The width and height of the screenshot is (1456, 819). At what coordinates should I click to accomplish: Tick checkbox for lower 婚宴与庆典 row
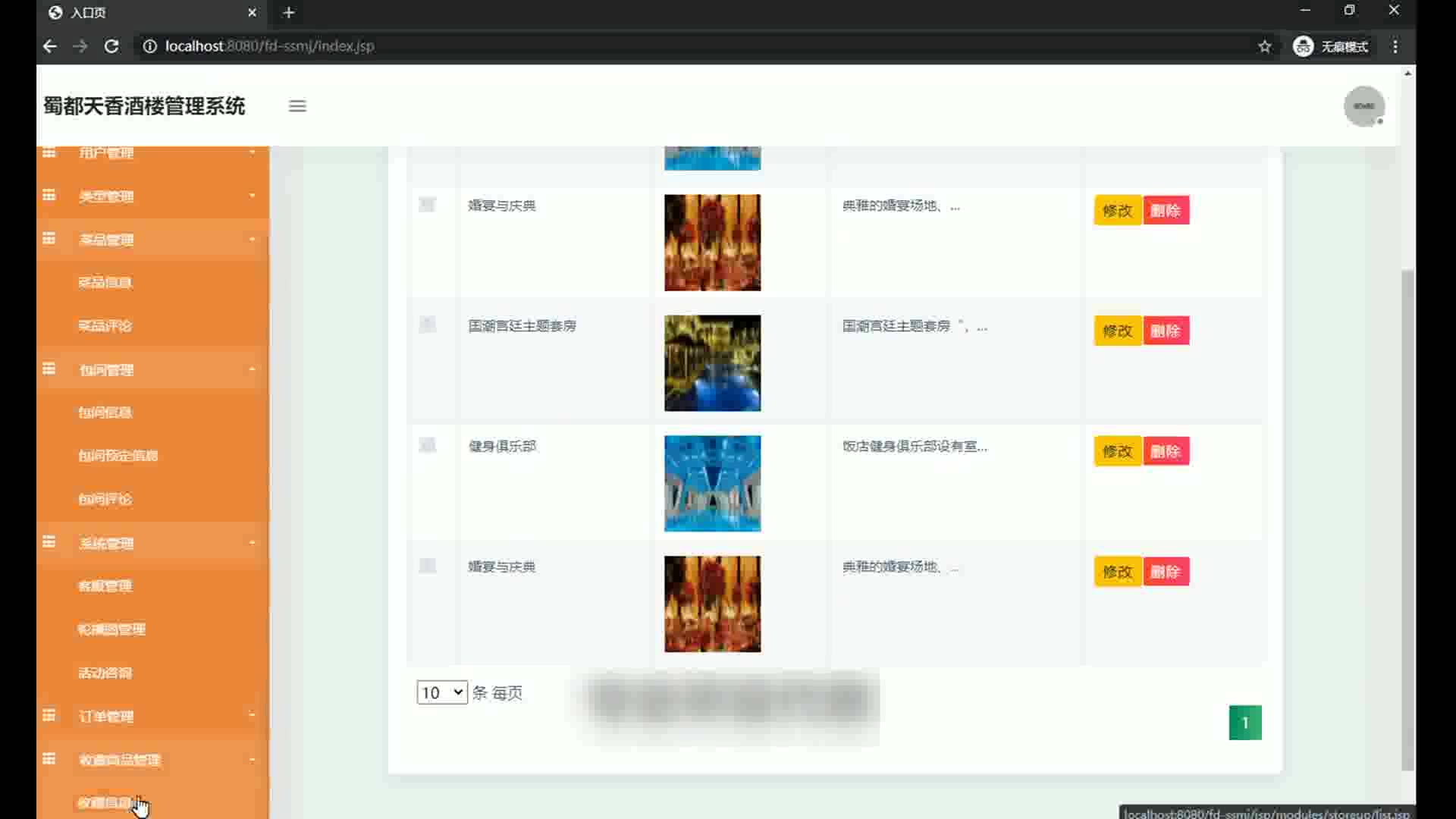coord(428,566)
